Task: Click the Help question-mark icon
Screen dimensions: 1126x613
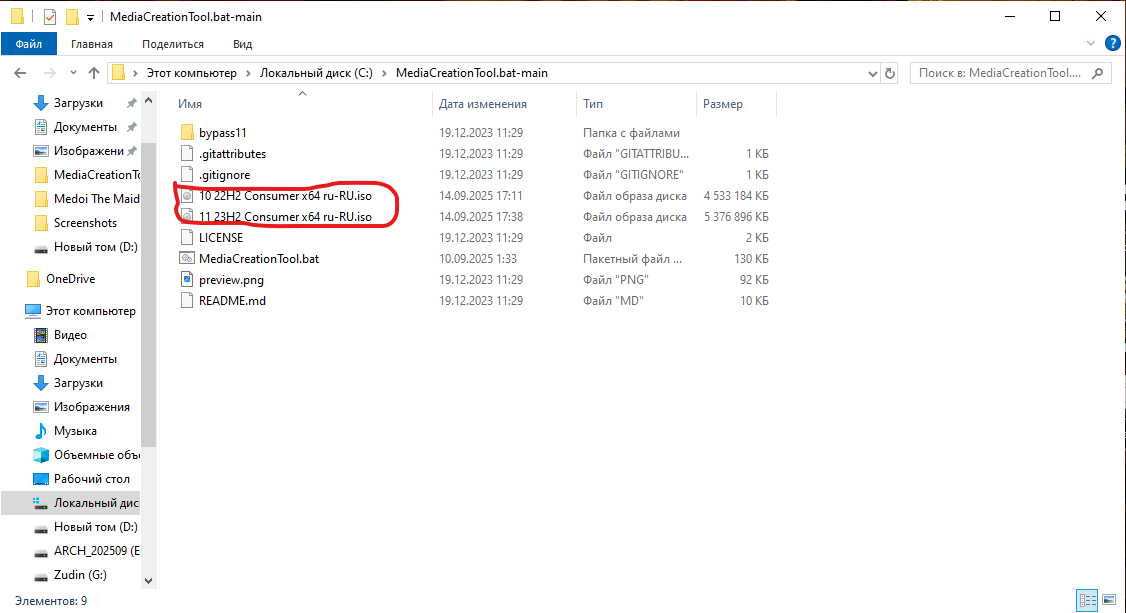Action: tap(1113, 42)
